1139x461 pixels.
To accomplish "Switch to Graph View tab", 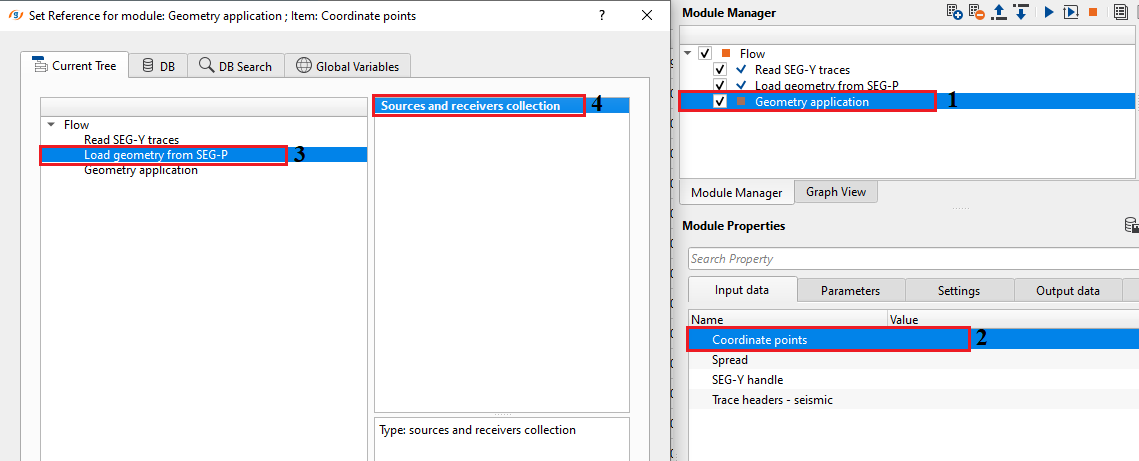I will click(836, 192).
